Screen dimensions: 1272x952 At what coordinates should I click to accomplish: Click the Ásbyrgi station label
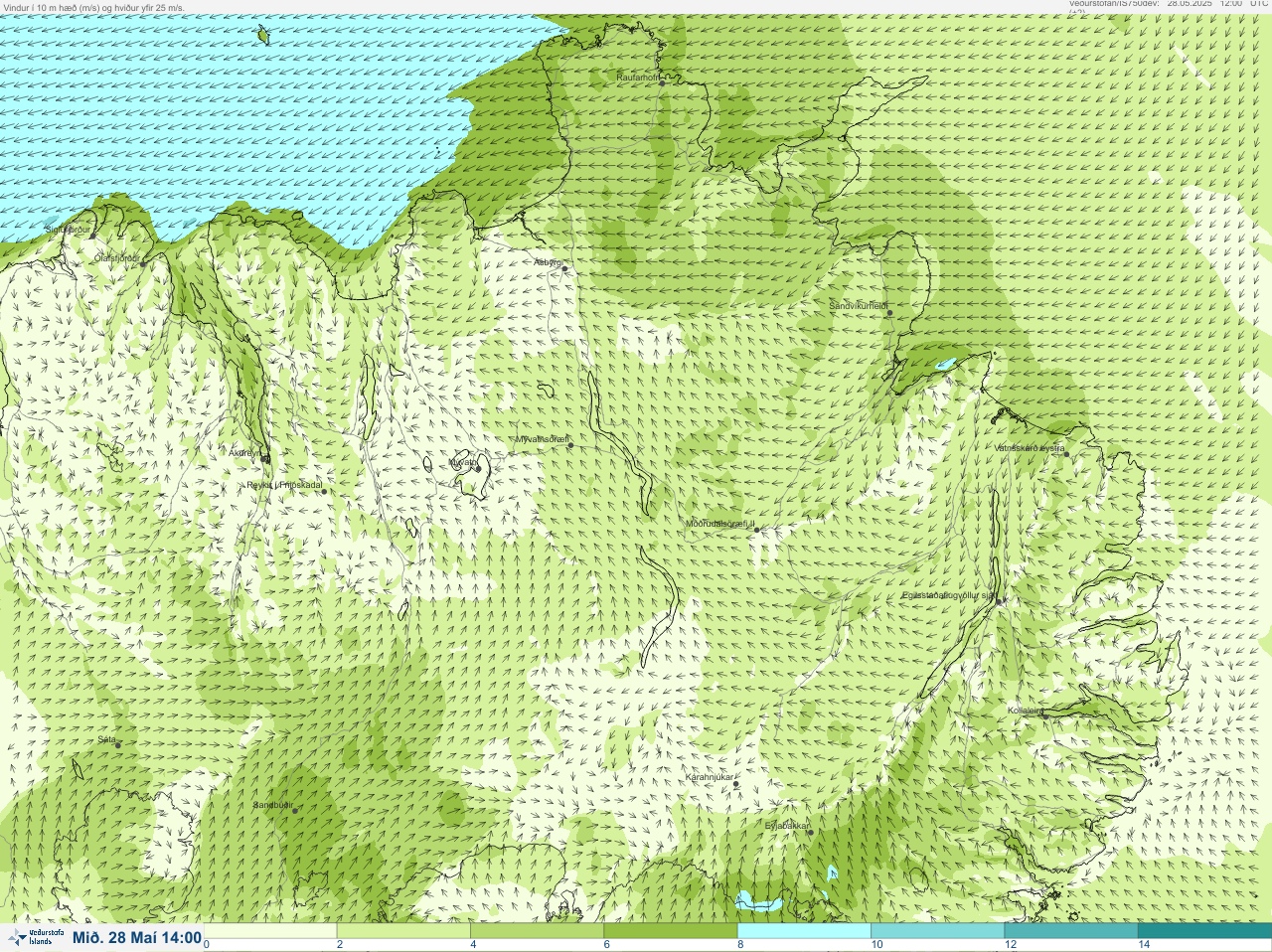coord(548,262)
